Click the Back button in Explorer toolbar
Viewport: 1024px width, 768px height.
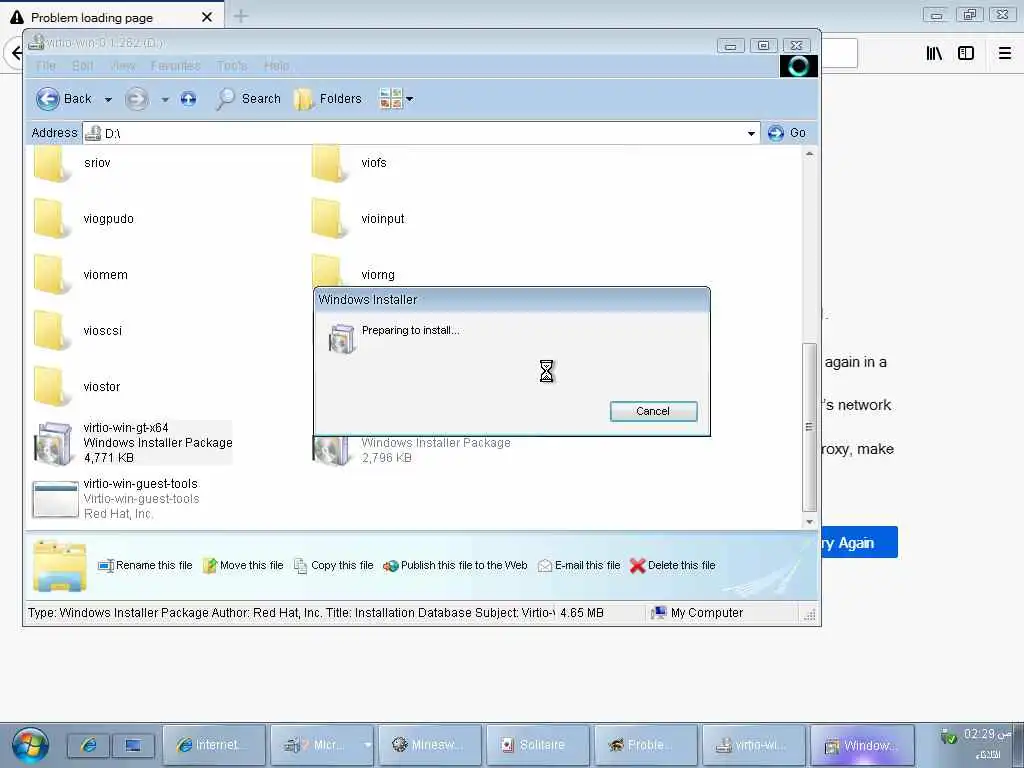pos(63,99)
